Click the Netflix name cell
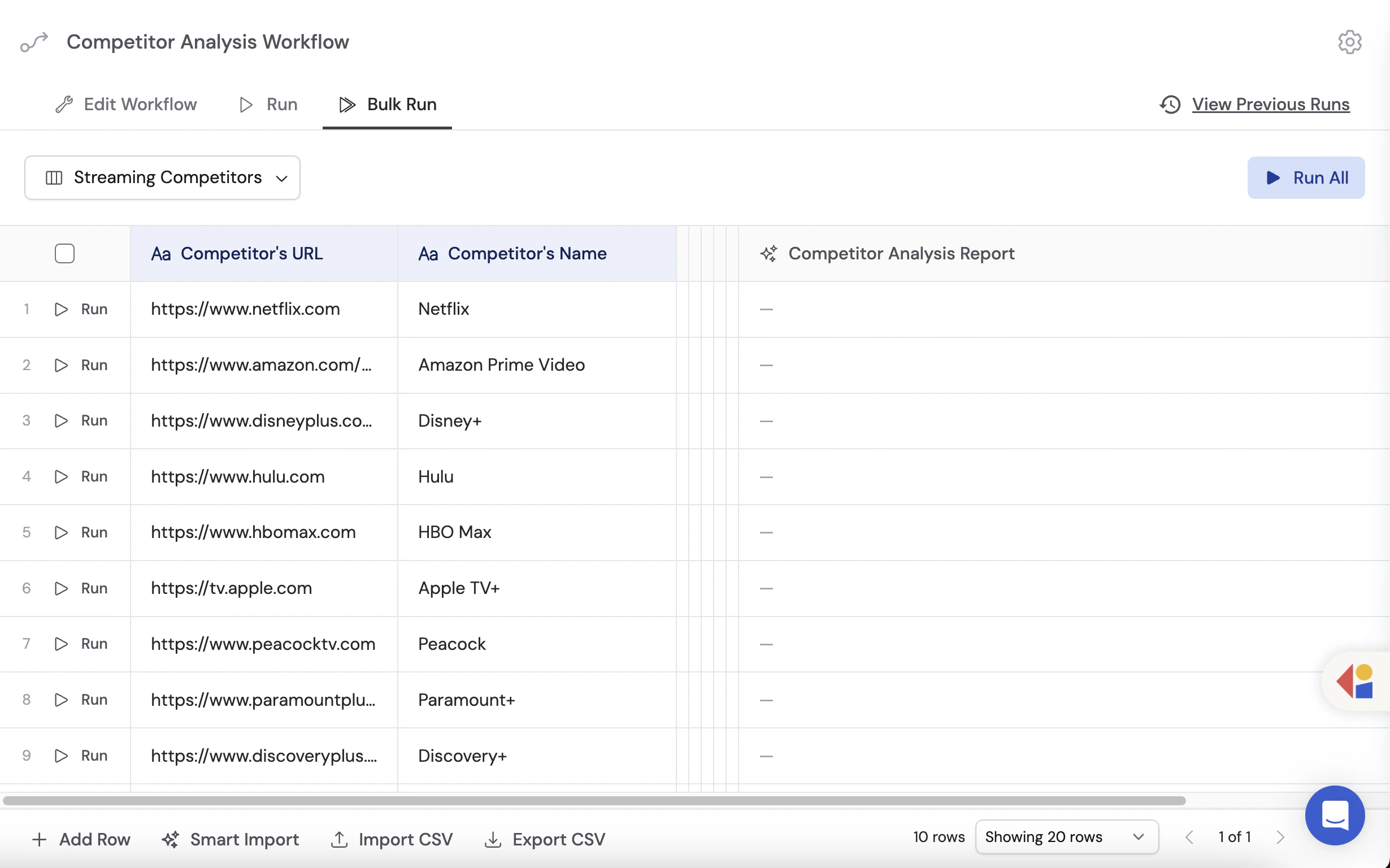 (x=537, y=309)
